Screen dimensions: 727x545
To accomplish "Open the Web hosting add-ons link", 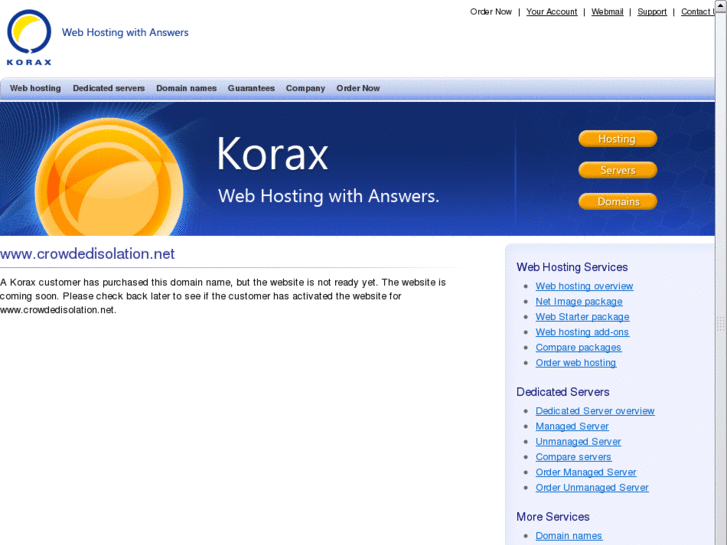I will [x=582, y=332].
